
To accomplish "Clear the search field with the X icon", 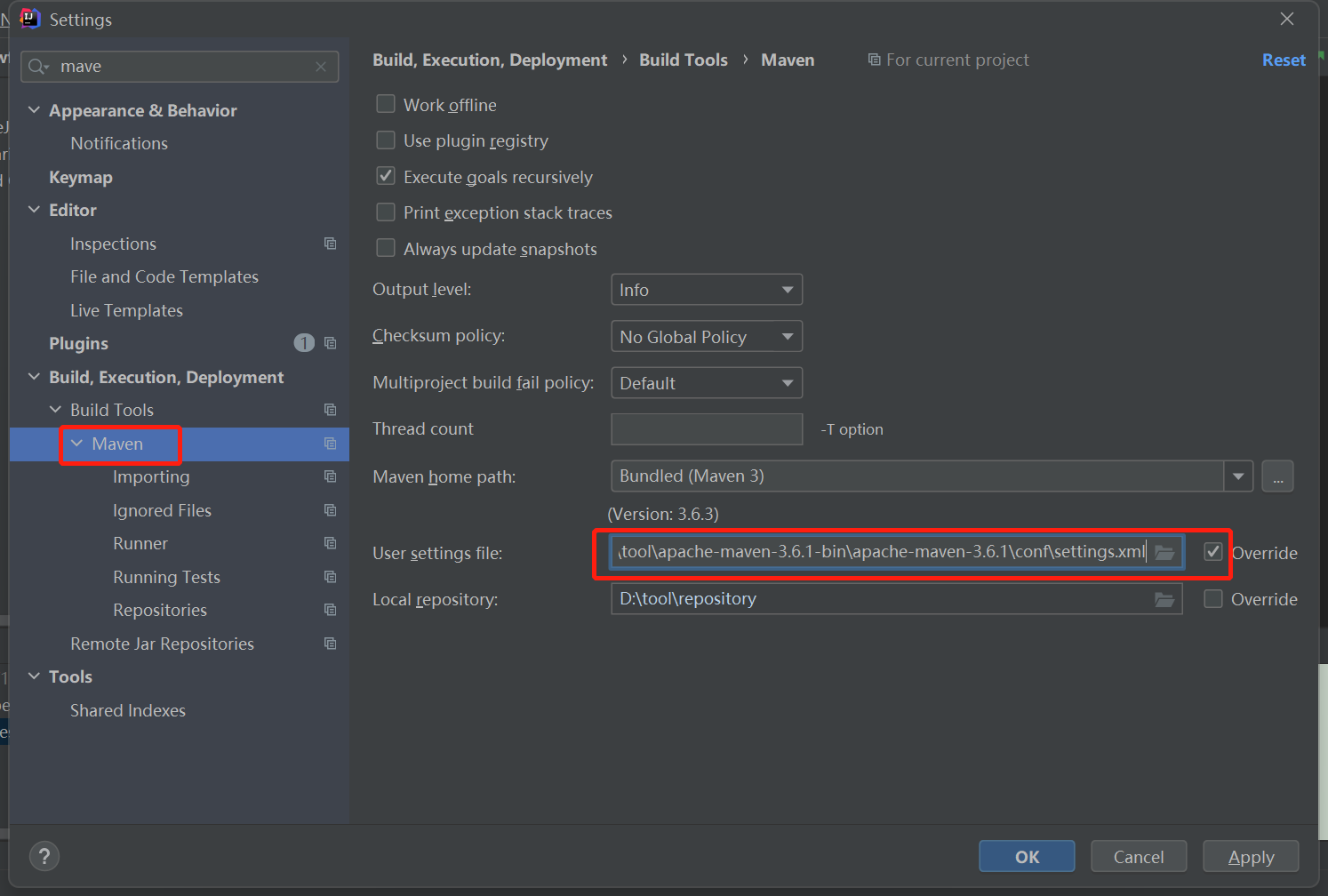I will click(321, 67).
